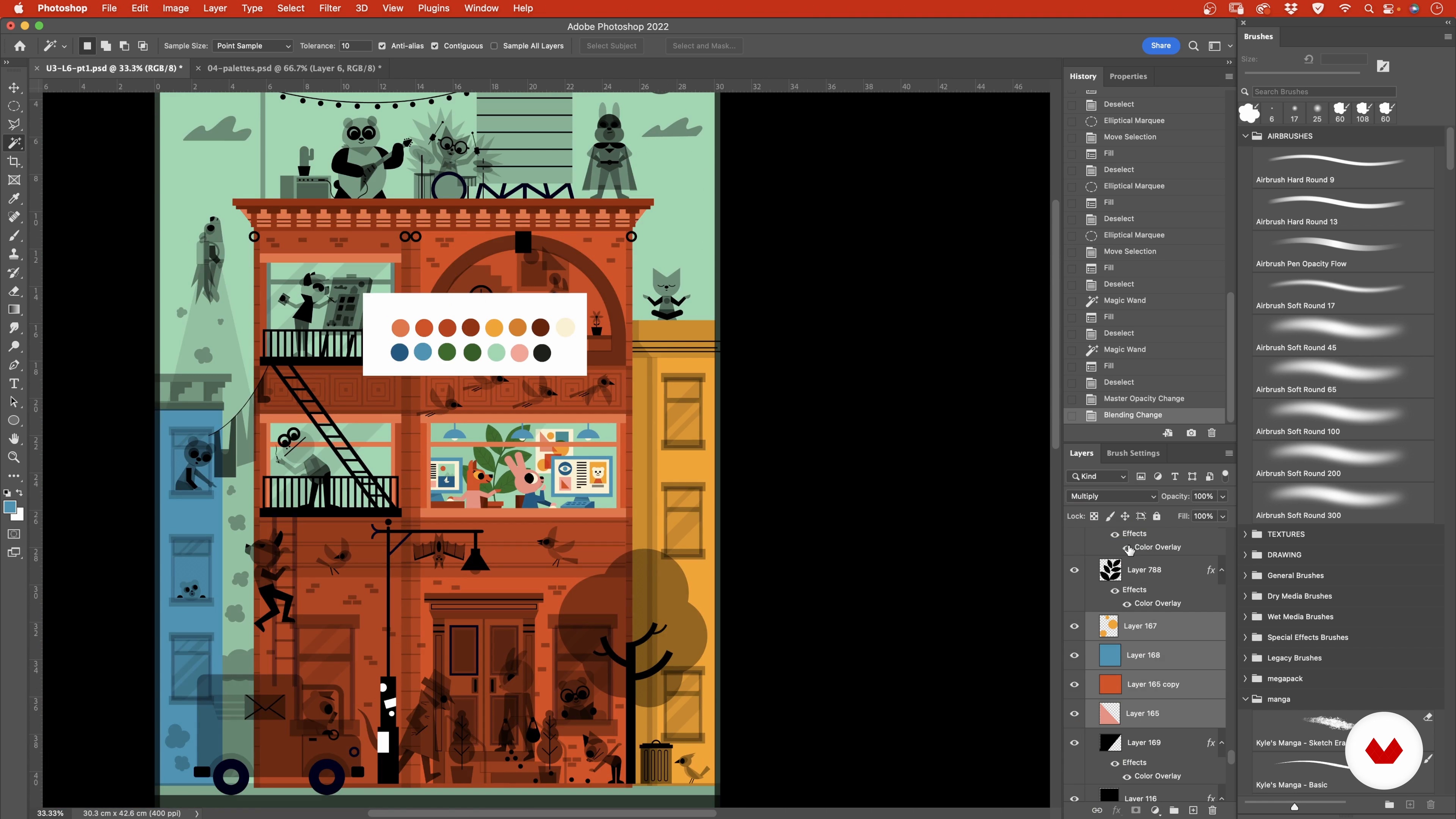
Task: Select the Eraser tool
Action: coord(14,291)
